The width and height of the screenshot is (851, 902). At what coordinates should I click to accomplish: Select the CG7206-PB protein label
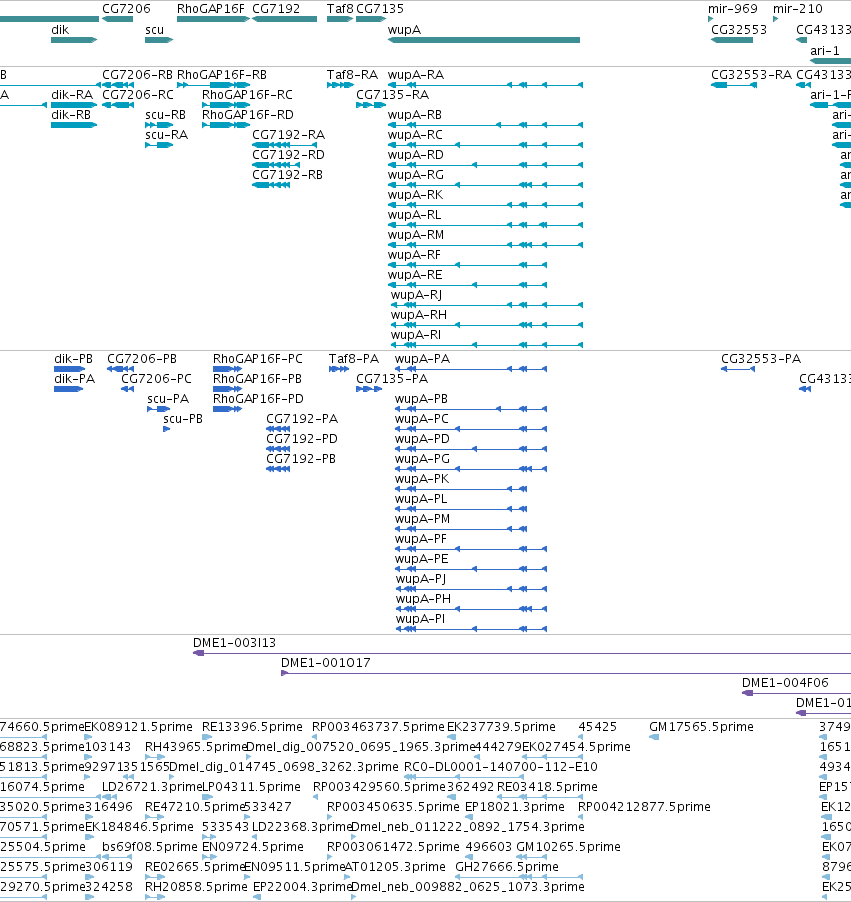point(142,358)
